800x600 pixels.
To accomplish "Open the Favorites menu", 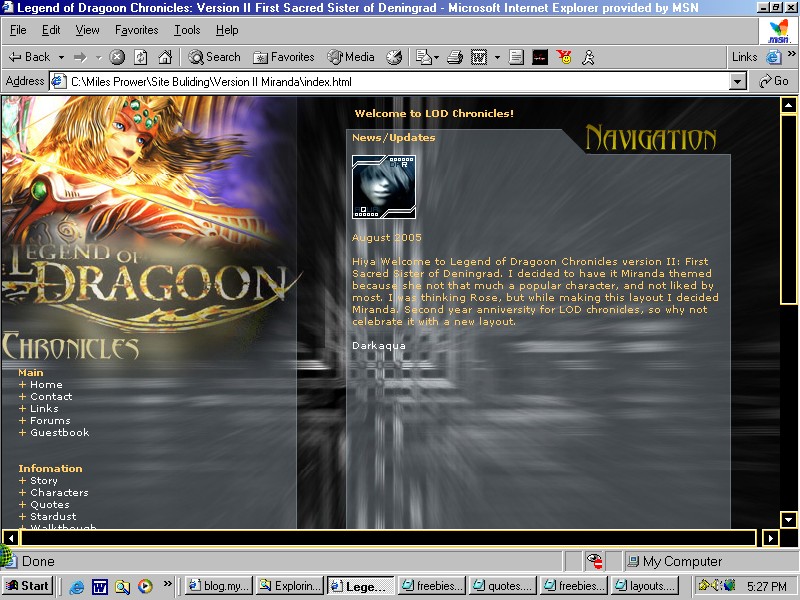I will [136, 31].
